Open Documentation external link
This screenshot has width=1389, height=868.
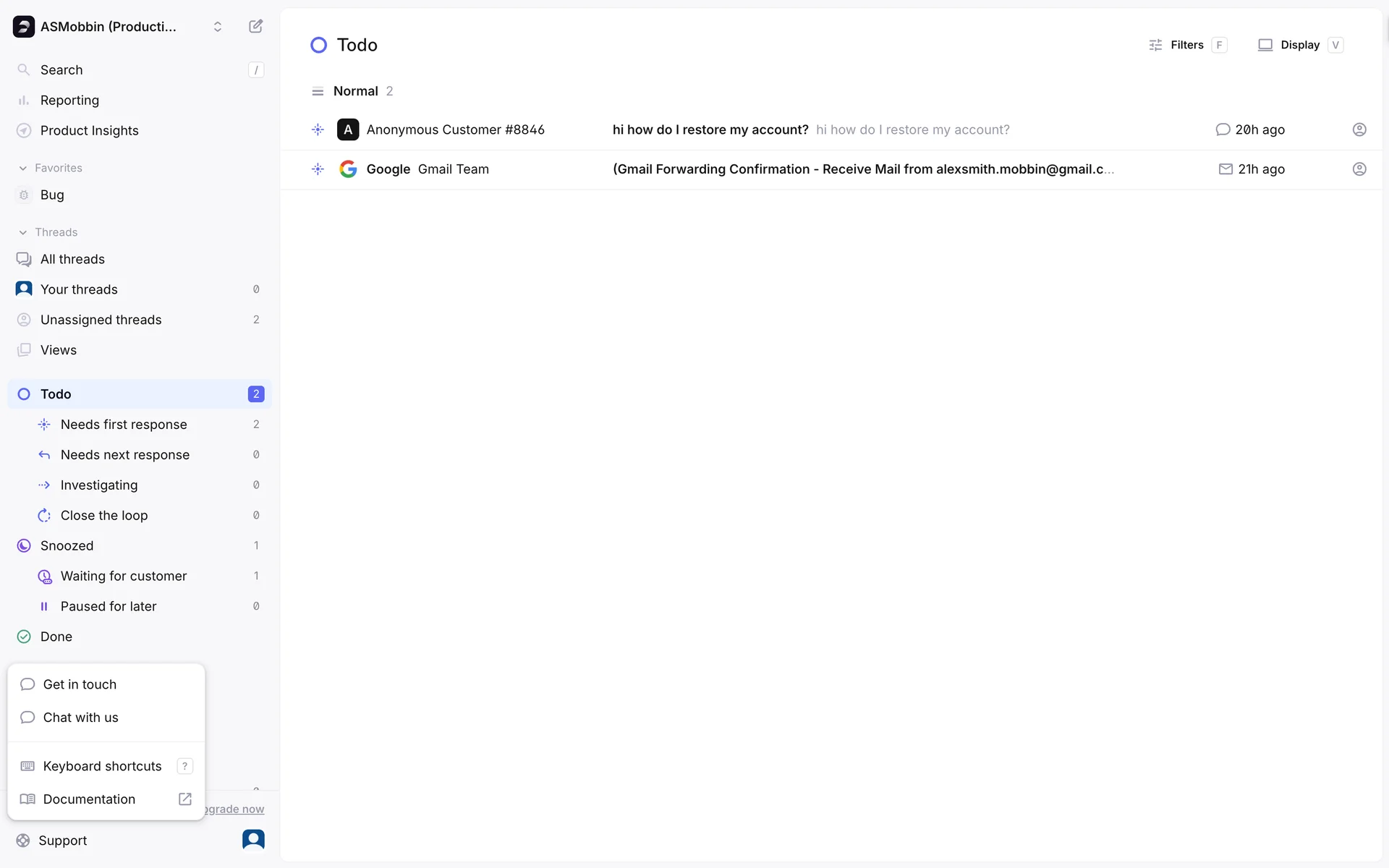pos(89,799)
